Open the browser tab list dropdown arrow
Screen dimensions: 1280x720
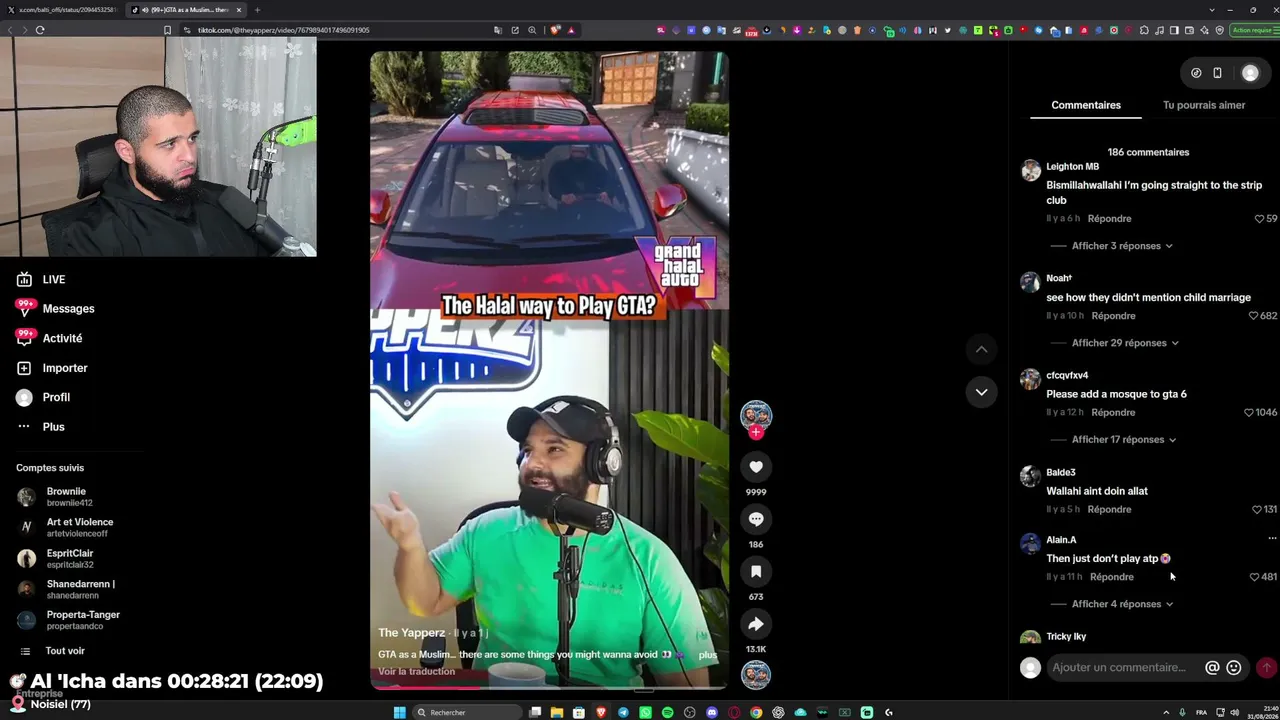tap(1213, 10)
